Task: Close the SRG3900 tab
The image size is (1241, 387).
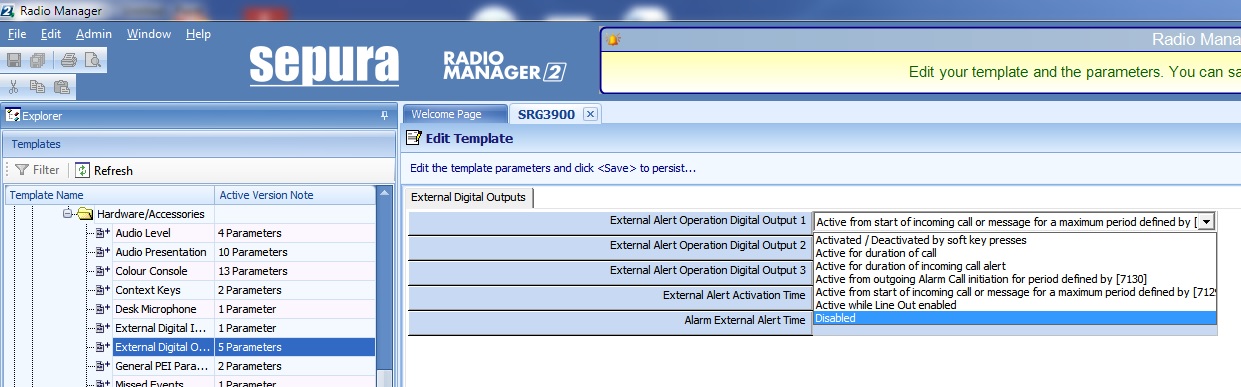Action: 590,114
